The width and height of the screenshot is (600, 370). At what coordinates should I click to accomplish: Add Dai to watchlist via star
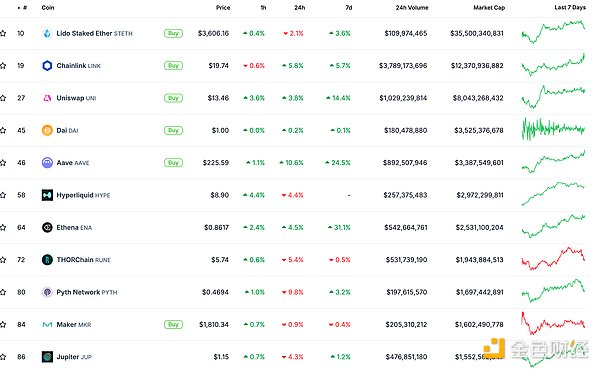click(3, 130)
